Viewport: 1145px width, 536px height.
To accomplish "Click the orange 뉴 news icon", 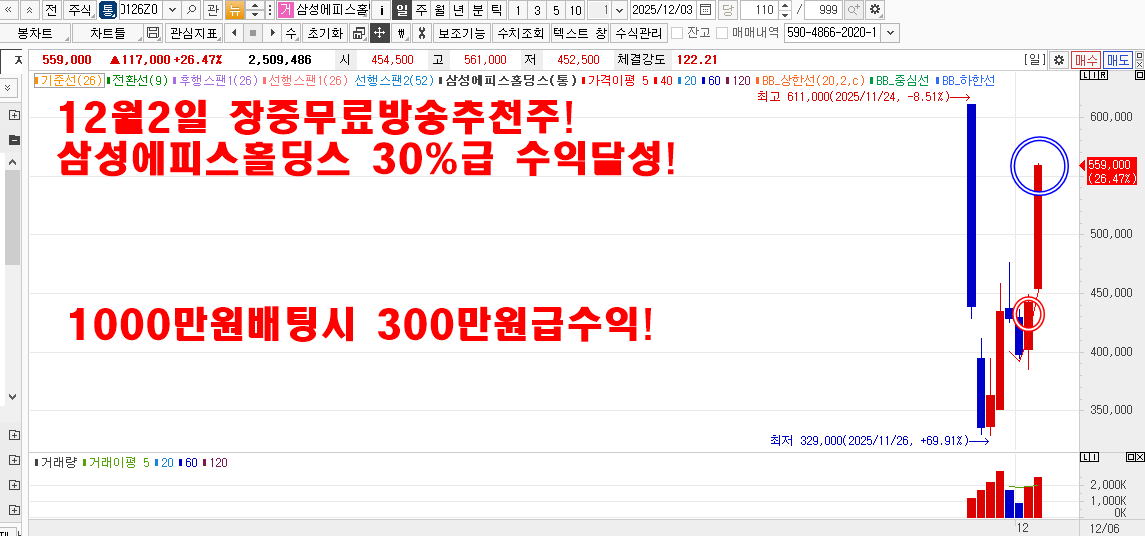I will point(234,10).
